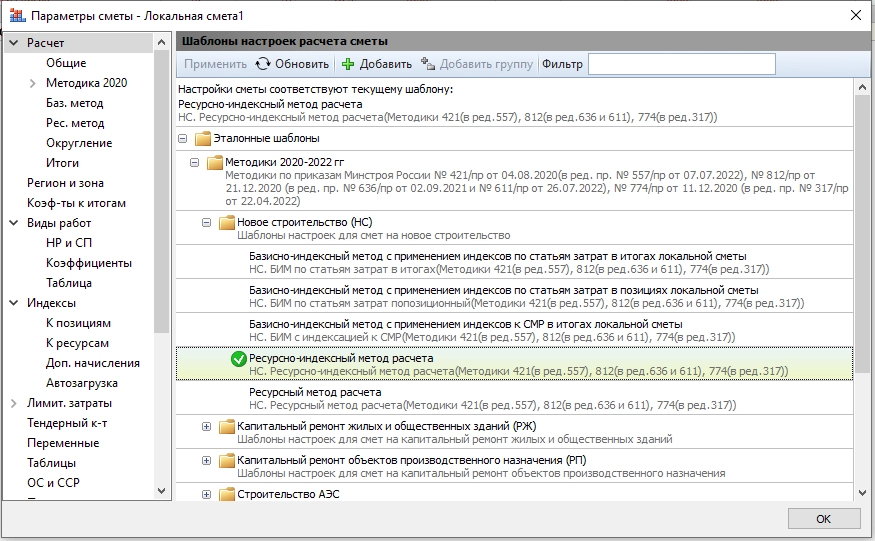Go to the Регион и зона section
The height and width of the screenshot is (541, 875).
click(65, 183)
